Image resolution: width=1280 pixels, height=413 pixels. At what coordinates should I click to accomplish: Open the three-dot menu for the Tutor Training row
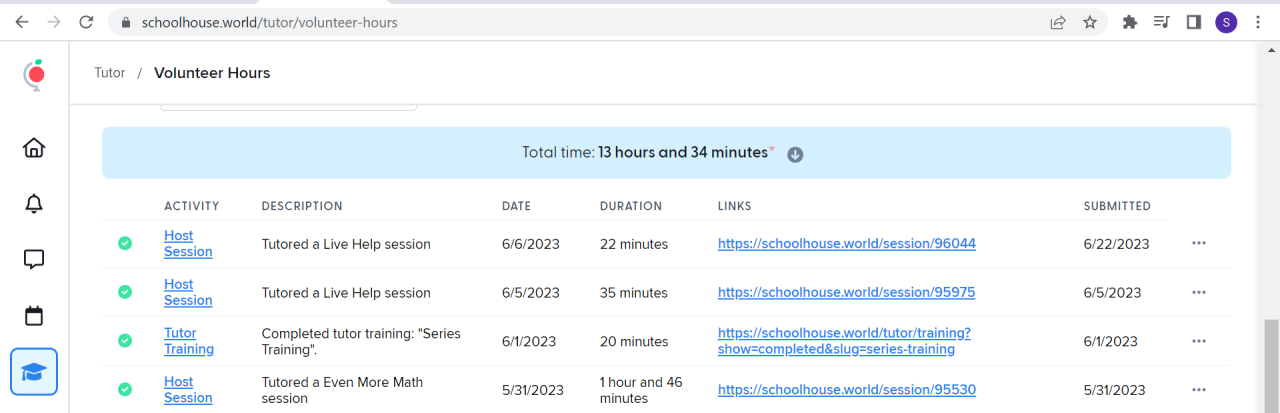pyautogui.click(x=1199, y=341)
